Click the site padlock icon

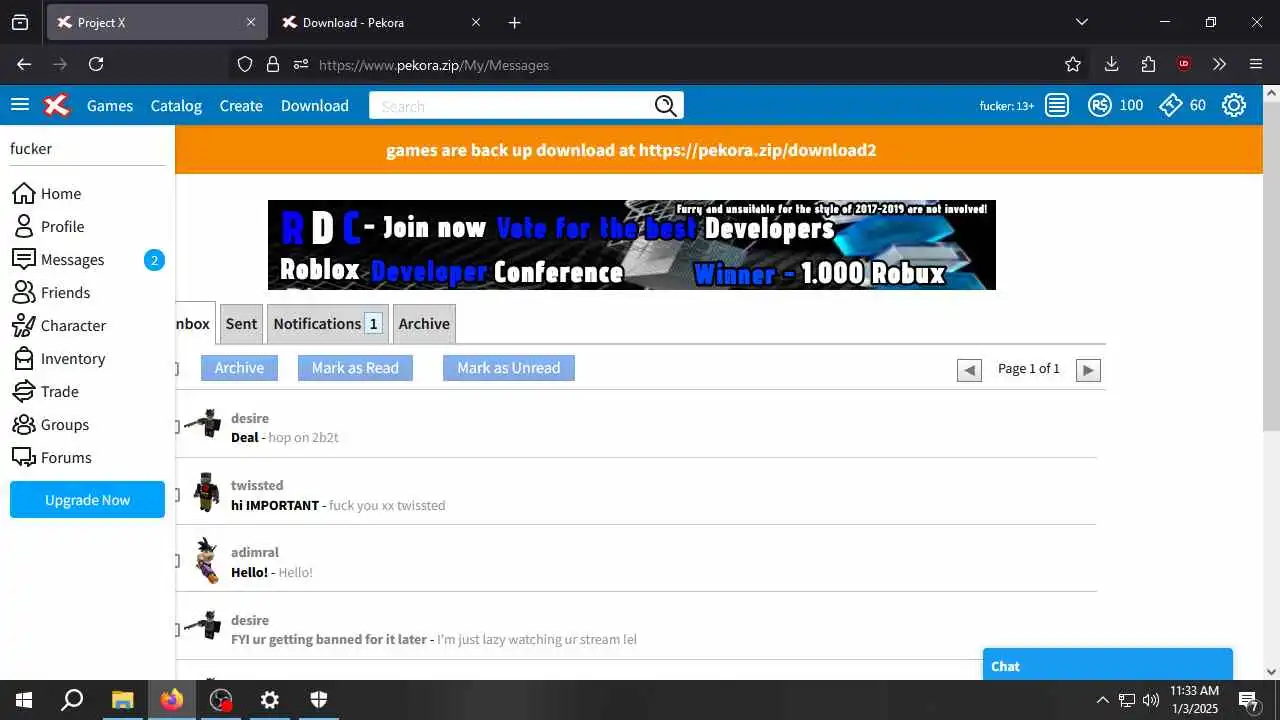(x=273, y=64)
